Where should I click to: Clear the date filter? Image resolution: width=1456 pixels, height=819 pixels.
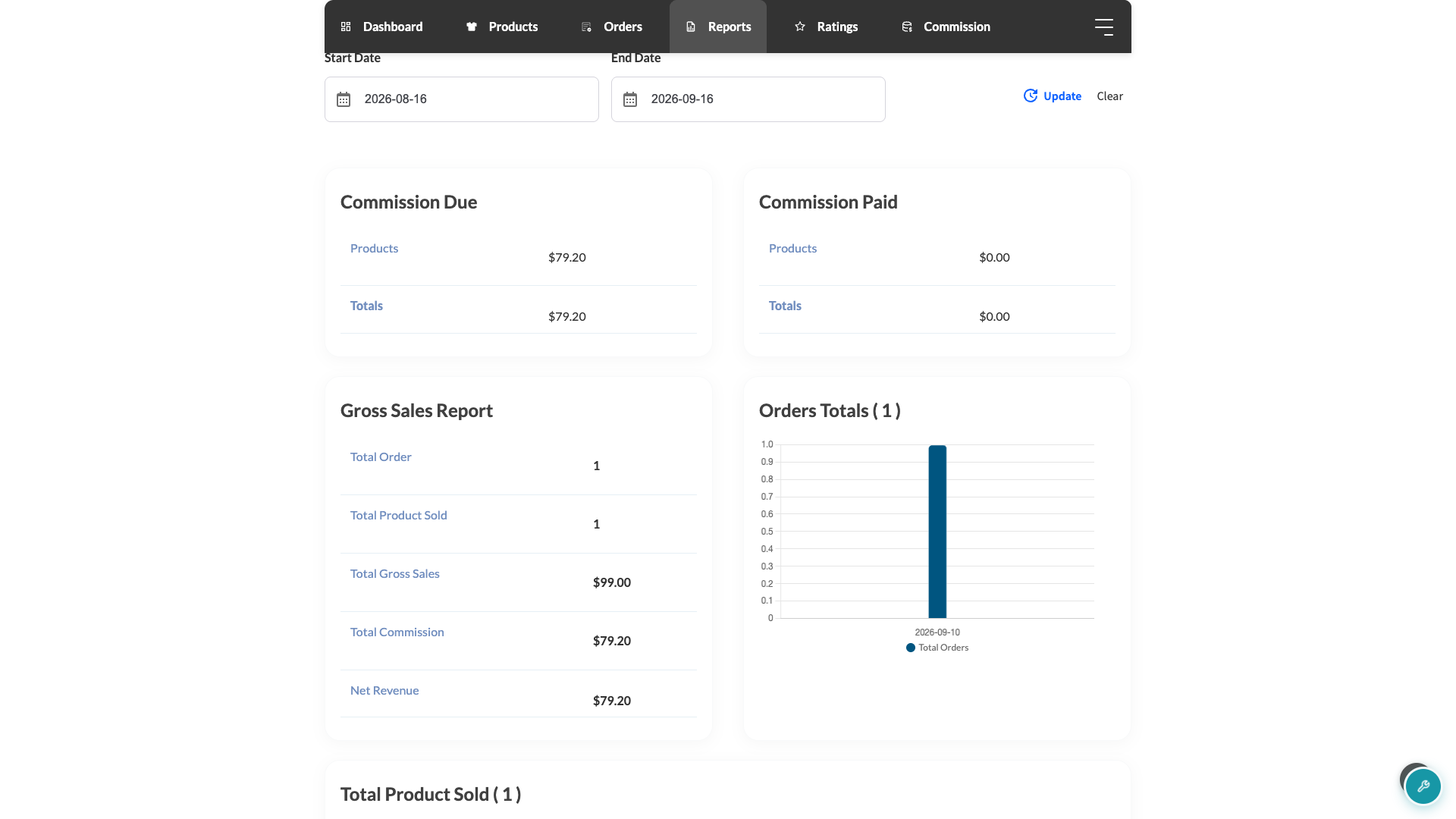[1109, 96]
